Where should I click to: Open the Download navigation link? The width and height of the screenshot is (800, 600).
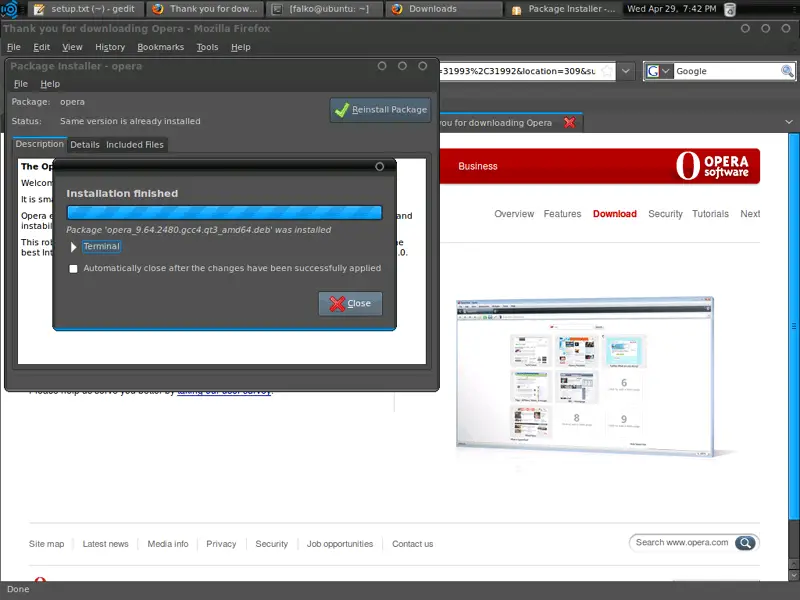(x=614, y=214)
